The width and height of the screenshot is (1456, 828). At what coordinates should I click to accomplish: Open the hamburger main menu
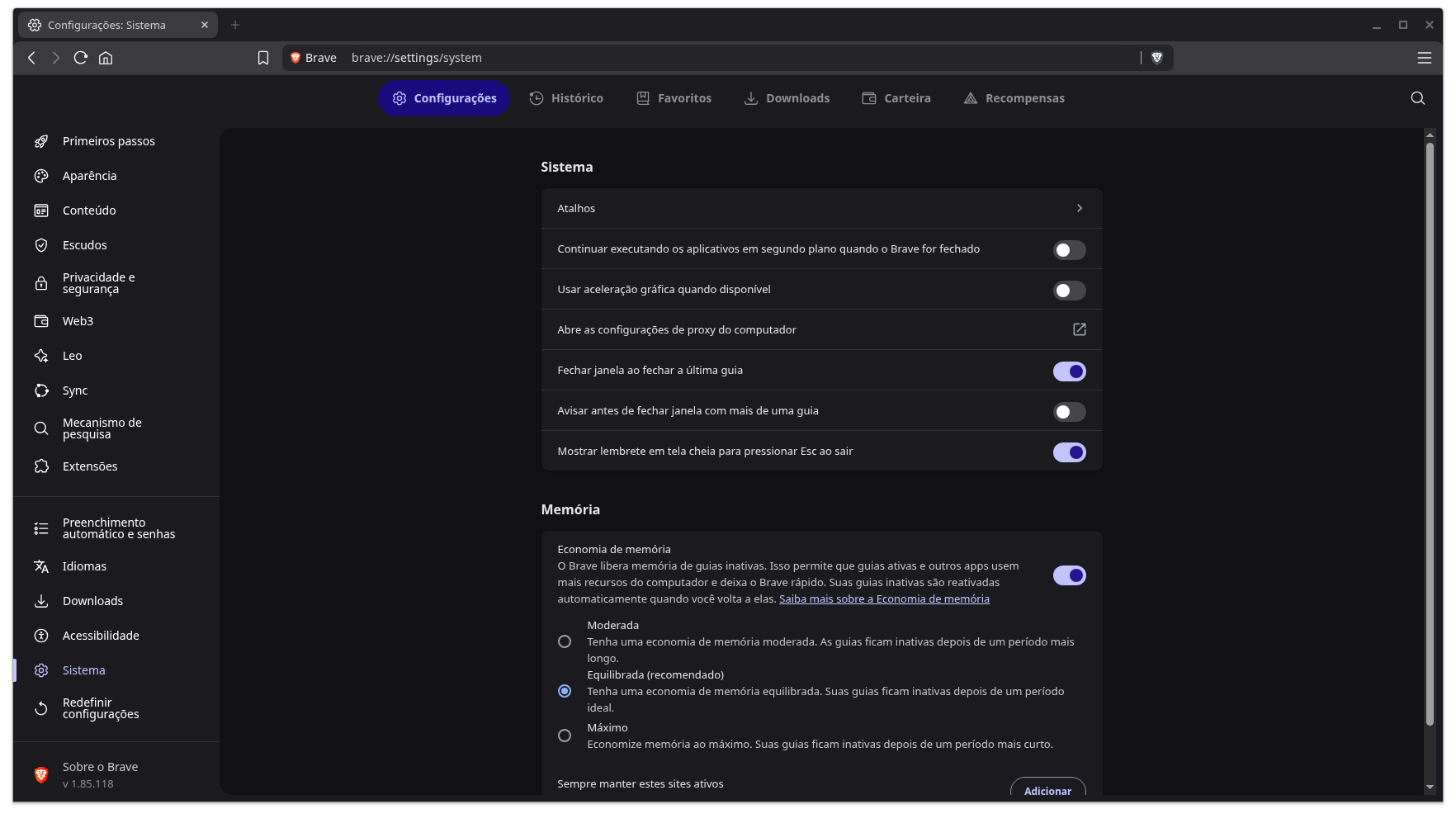pyautogui.click(x=1424, y=58)
